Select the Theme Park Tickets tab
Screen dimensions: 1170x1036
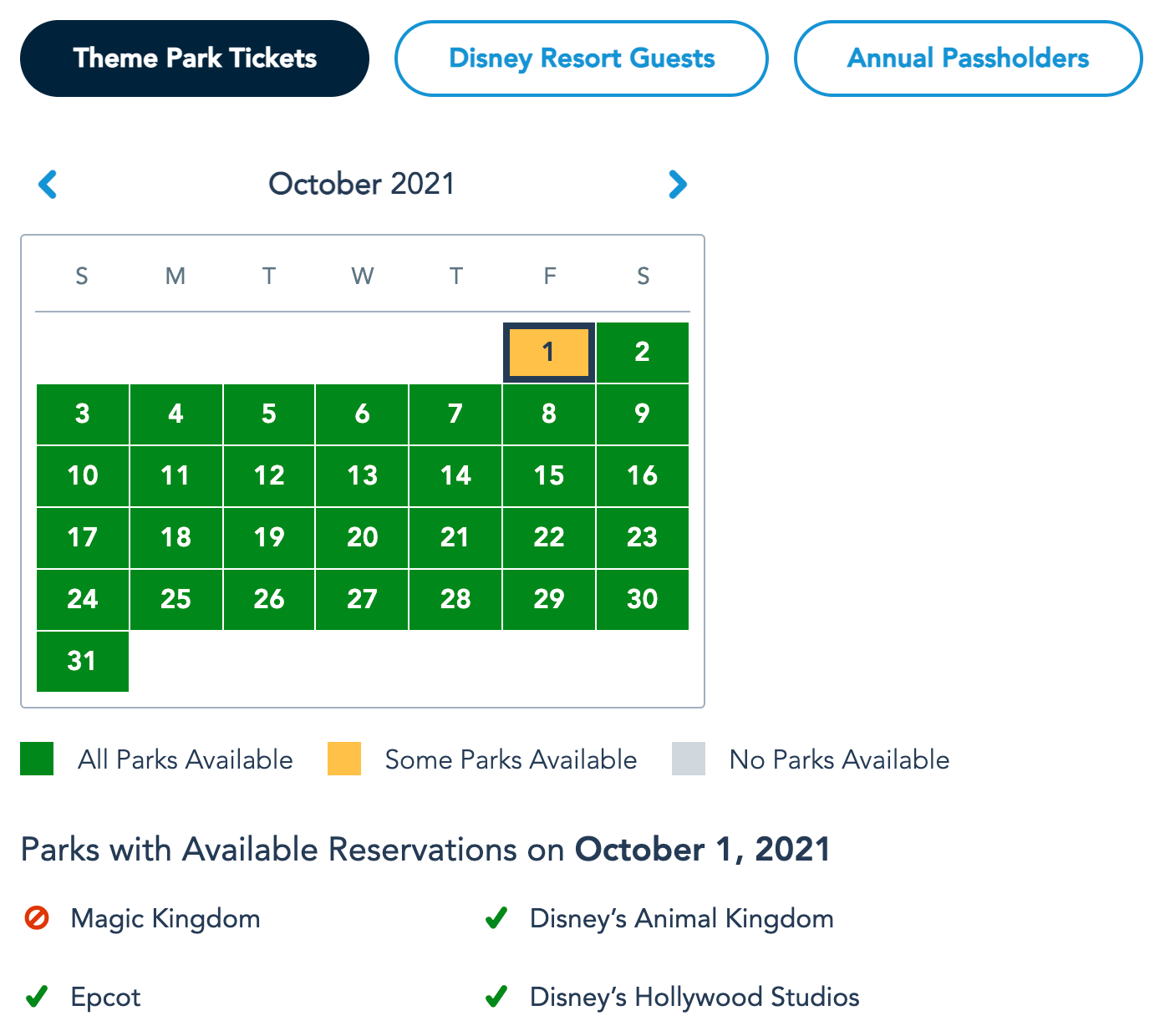pyautogui.click(x=195, y=58)
